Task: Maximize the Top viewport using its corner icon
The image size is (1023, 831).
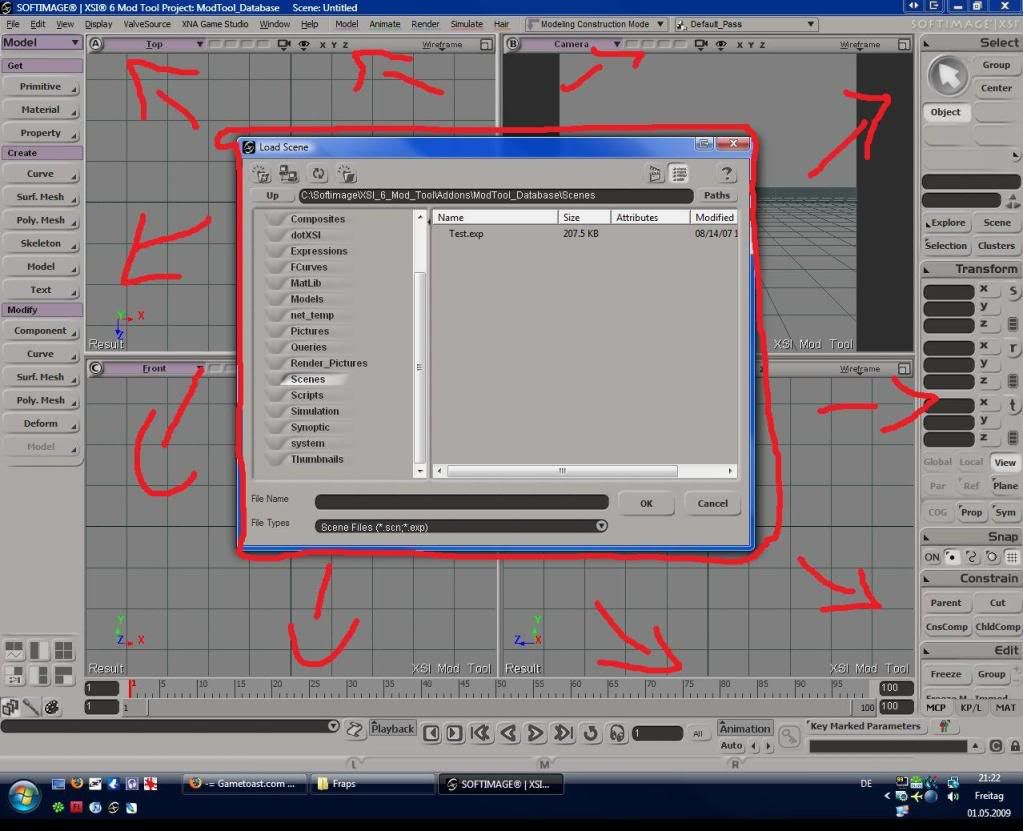Action: coord(486,44)
